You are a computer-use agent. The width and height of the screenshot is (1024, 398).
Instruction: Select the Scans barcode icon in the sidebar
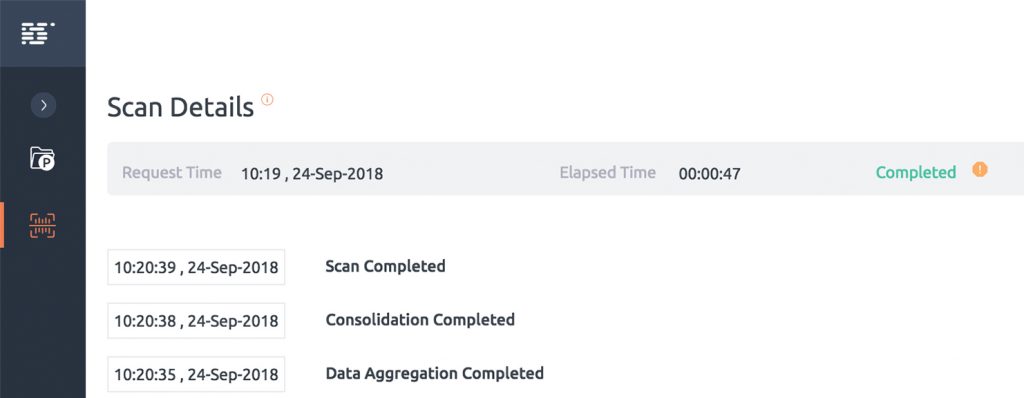[42, 225]
